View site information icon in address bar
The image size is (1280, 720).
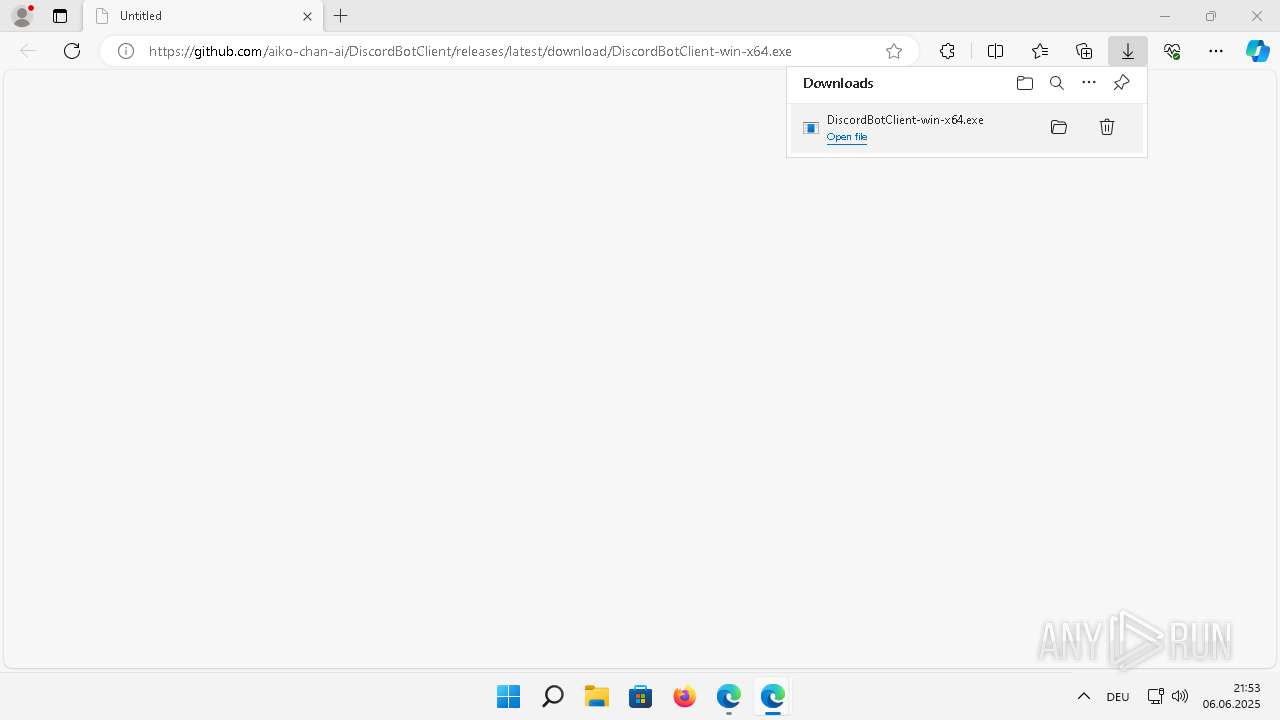pos(126,51)
